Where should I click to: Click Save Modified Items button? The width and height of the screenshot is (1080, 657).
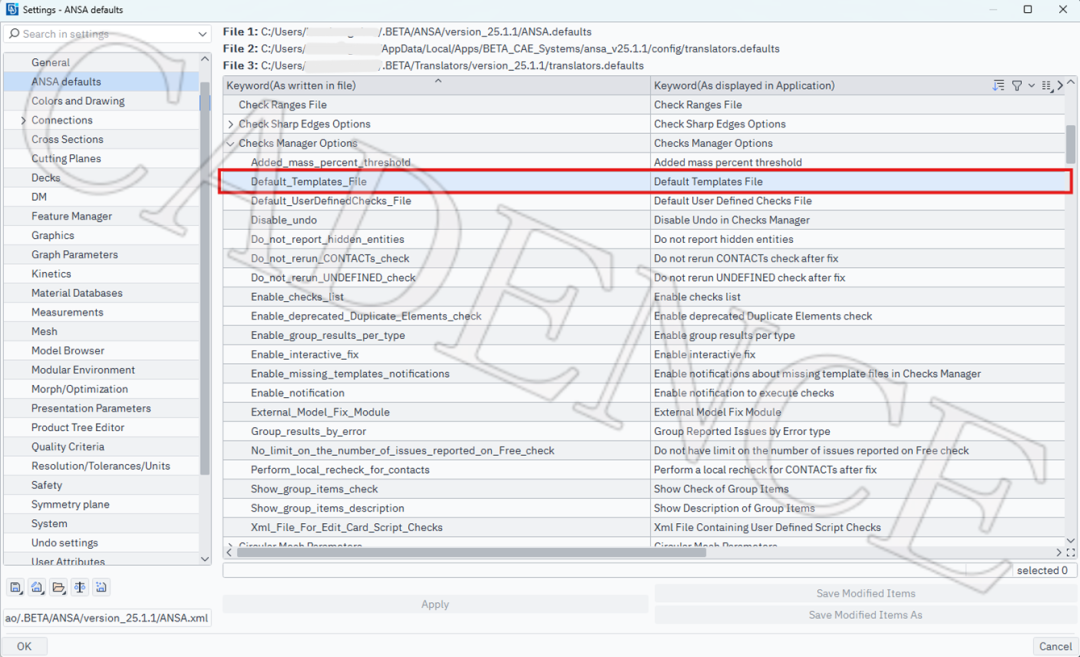coord(866,593)
